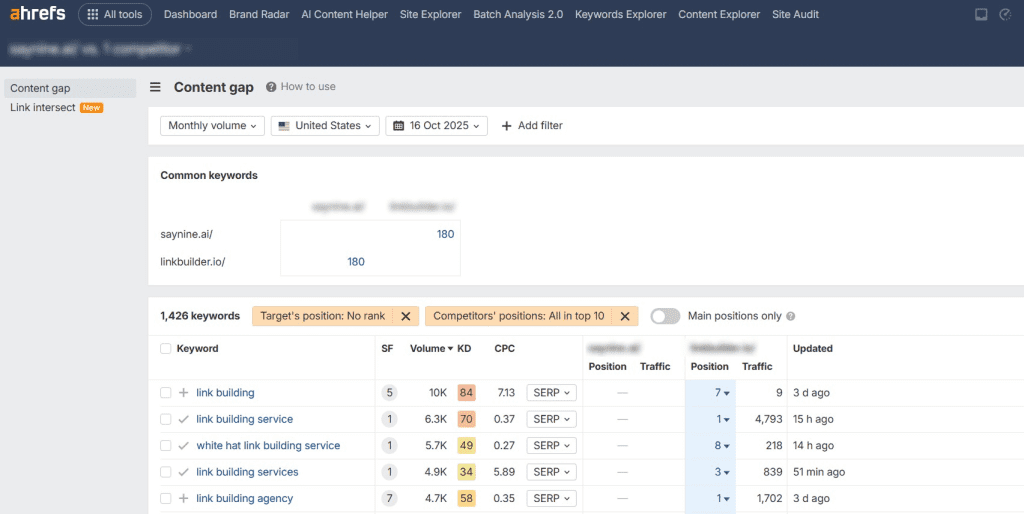Check the link building services checkbox
This screenshot has width=1024, height=514.
(x=165, y=472)
